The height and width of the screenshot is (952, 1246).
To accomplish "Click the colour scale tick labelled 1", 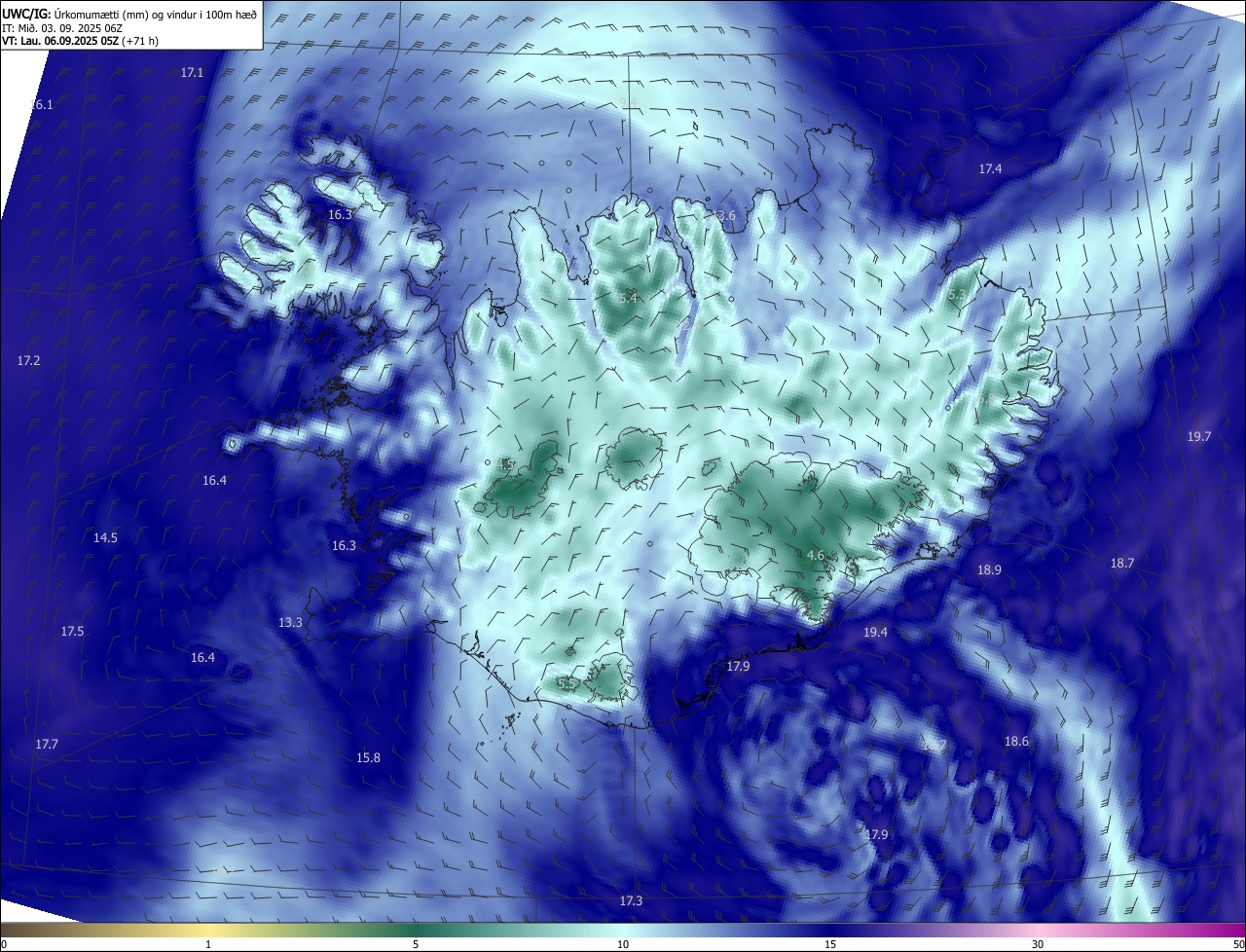I will [x=208, y=944].
